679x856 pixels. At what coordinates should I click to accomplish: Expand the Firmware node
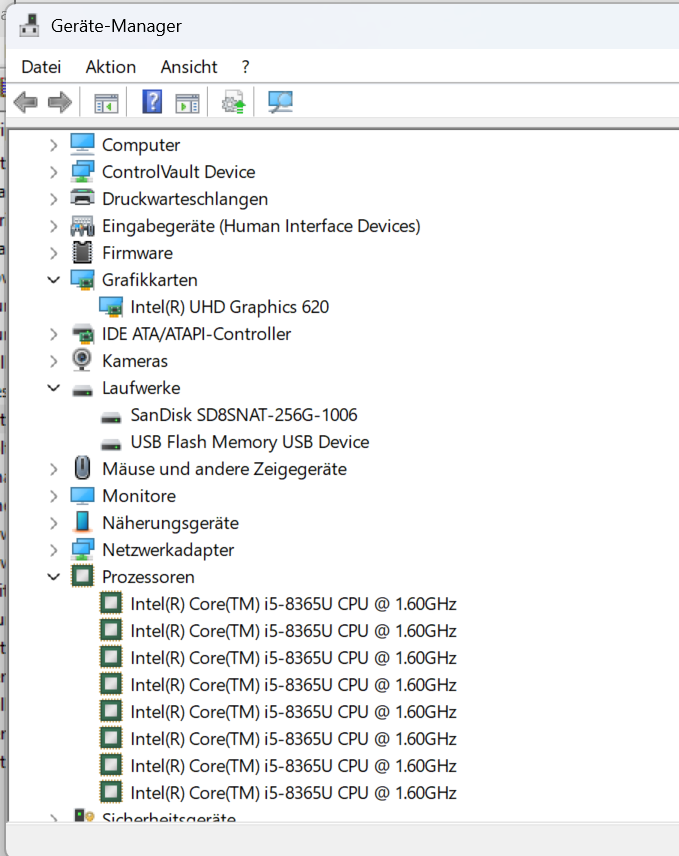[53, 253]
